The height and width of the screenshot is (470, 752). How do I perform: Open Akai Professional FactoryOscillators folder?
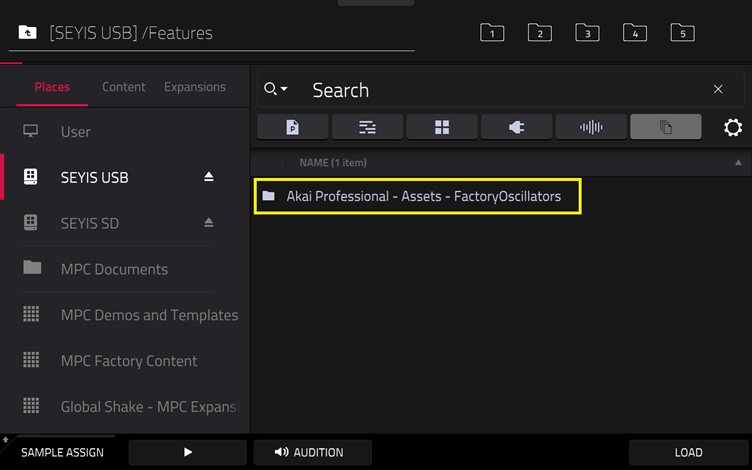click(418, 196)
